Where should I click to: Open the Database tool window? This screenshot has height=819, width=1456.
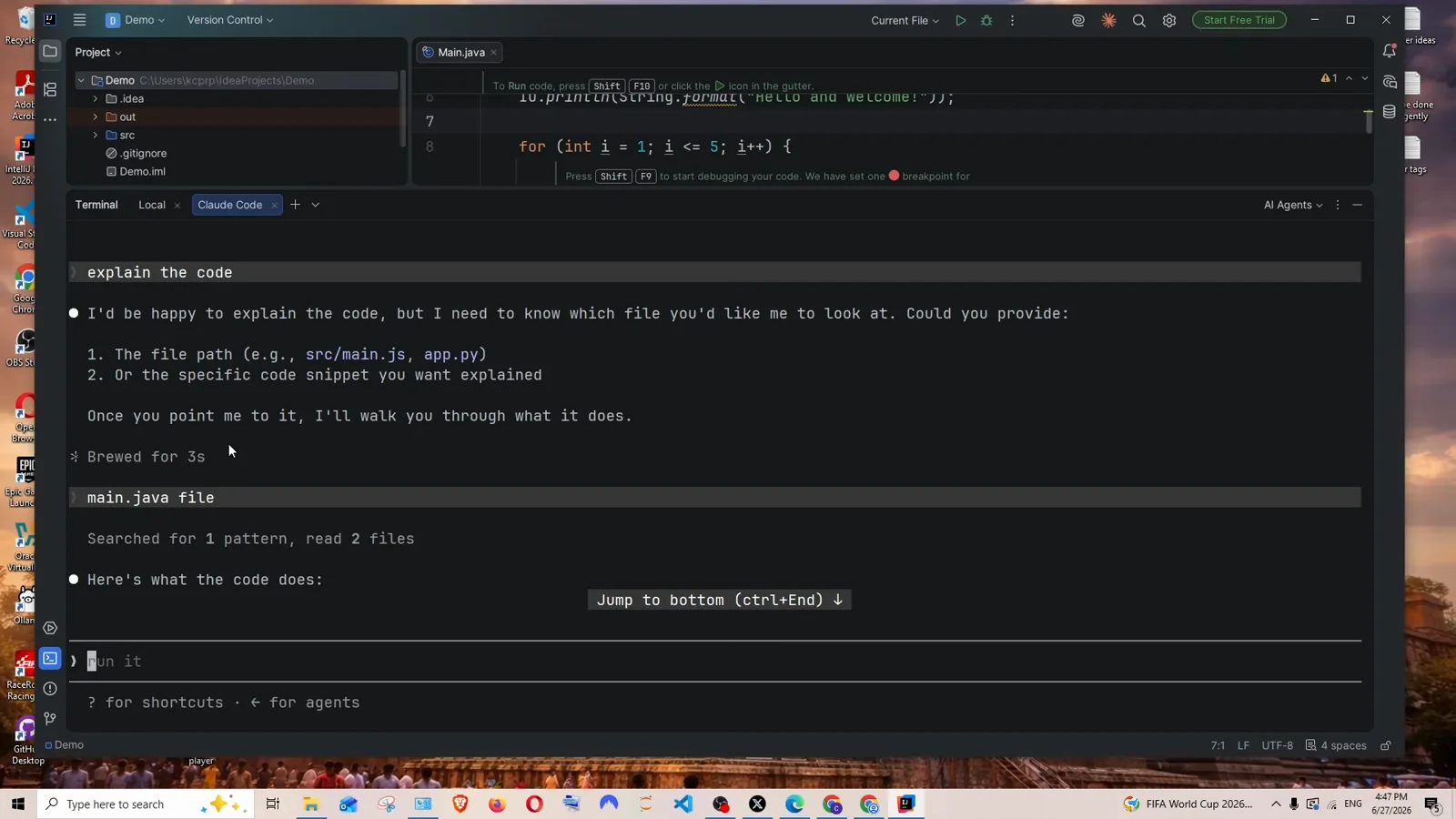[x=1389, y=112]
